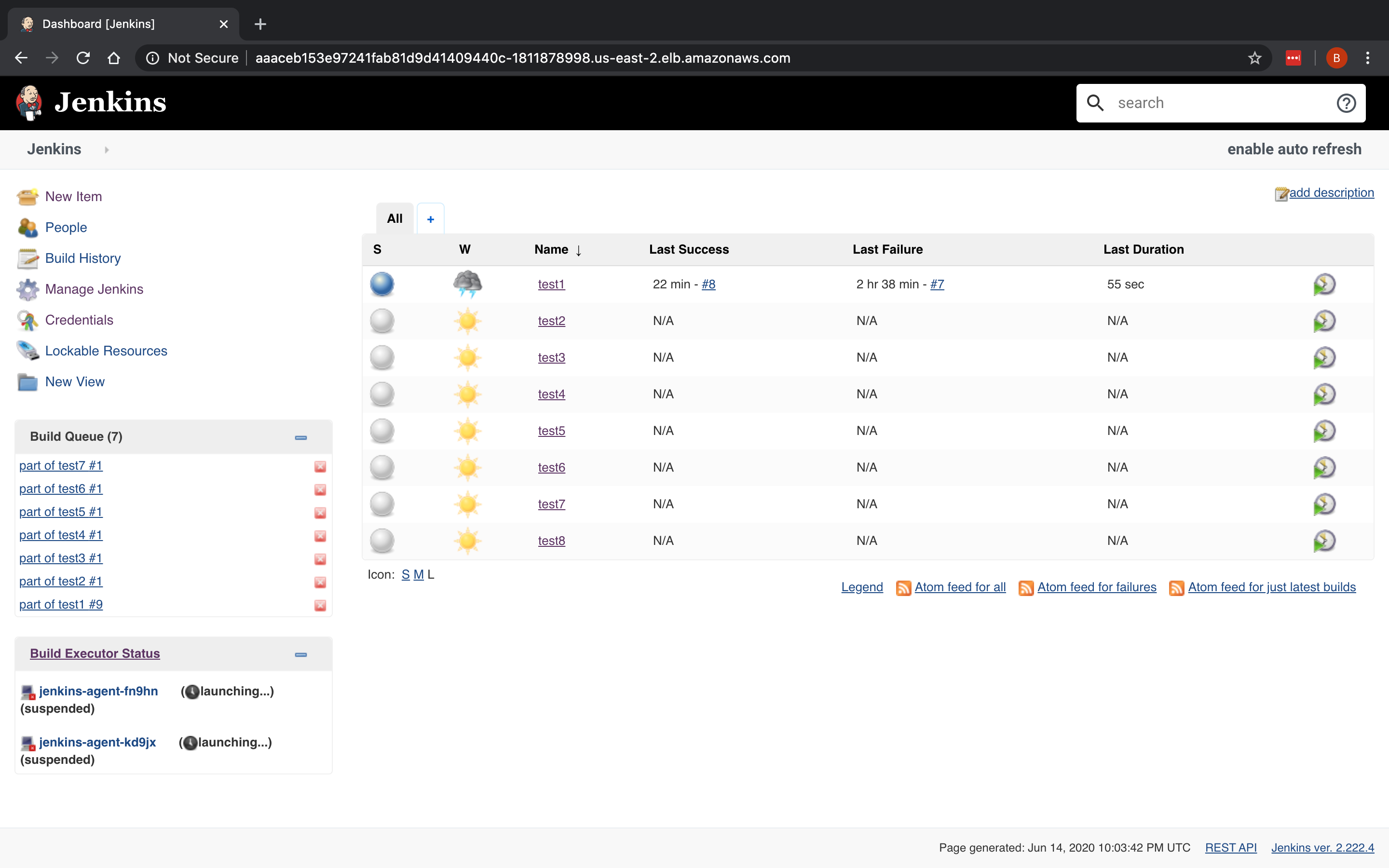Schedule a build for test5

click(x=1324, y=431)
